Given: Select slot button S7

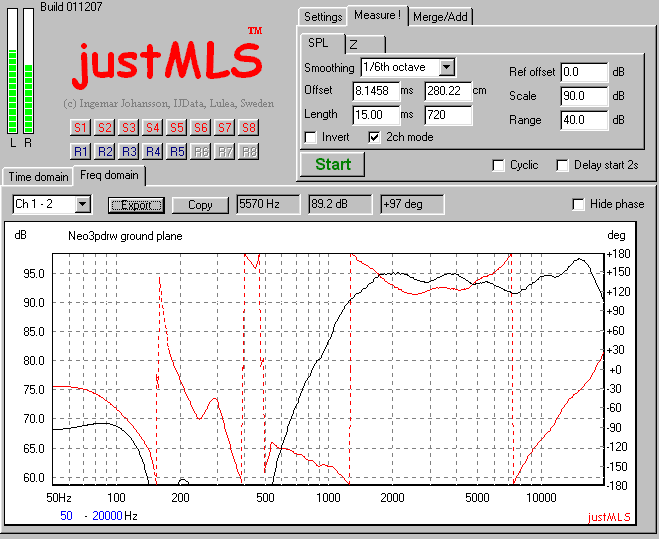Looking at the screenshot, I should coord(224,127).
